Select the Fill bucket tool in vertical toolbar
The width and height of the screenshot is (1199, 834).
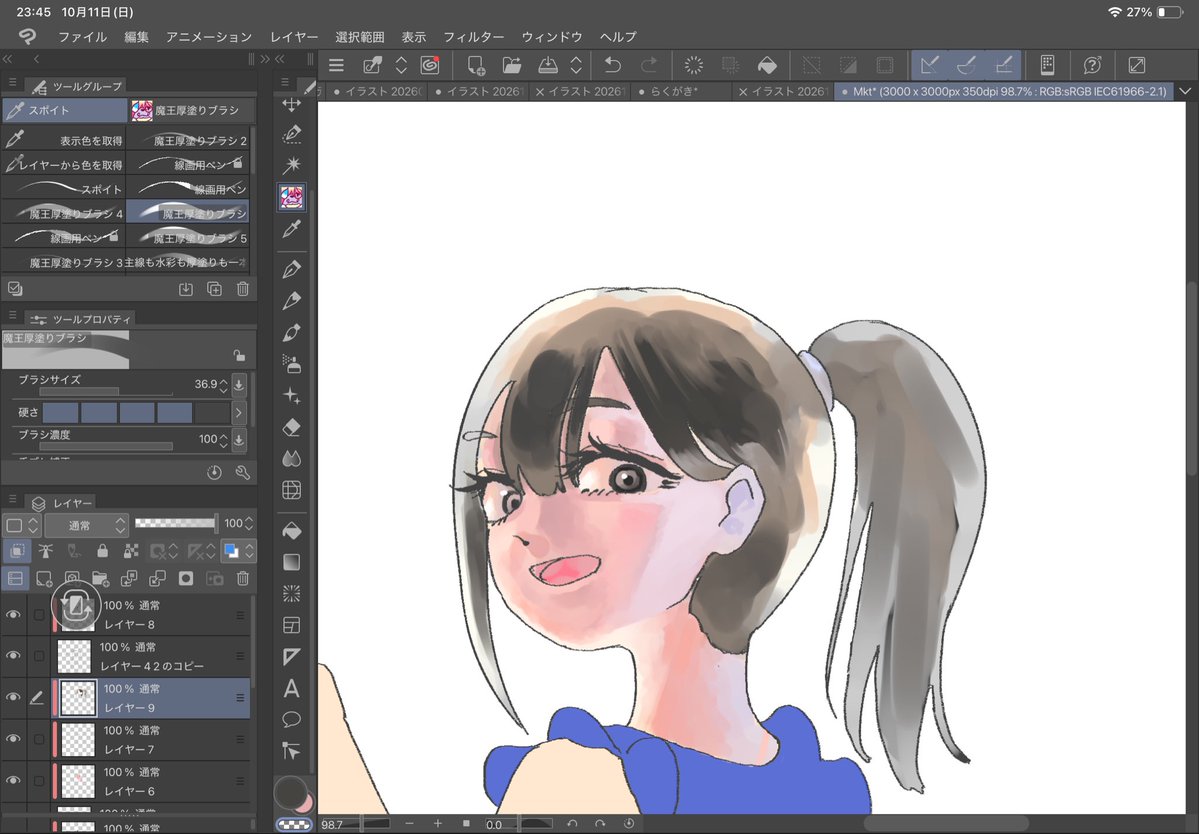tap(291, 530)
